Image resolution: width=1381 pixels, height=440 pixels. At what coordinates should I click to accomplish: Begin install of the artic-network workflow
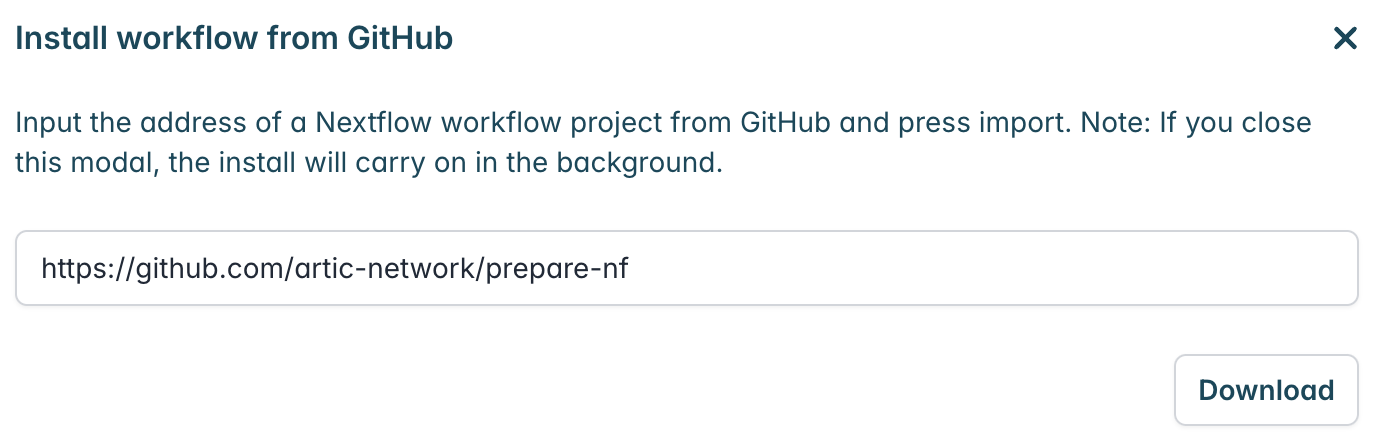coord(1266,390)
